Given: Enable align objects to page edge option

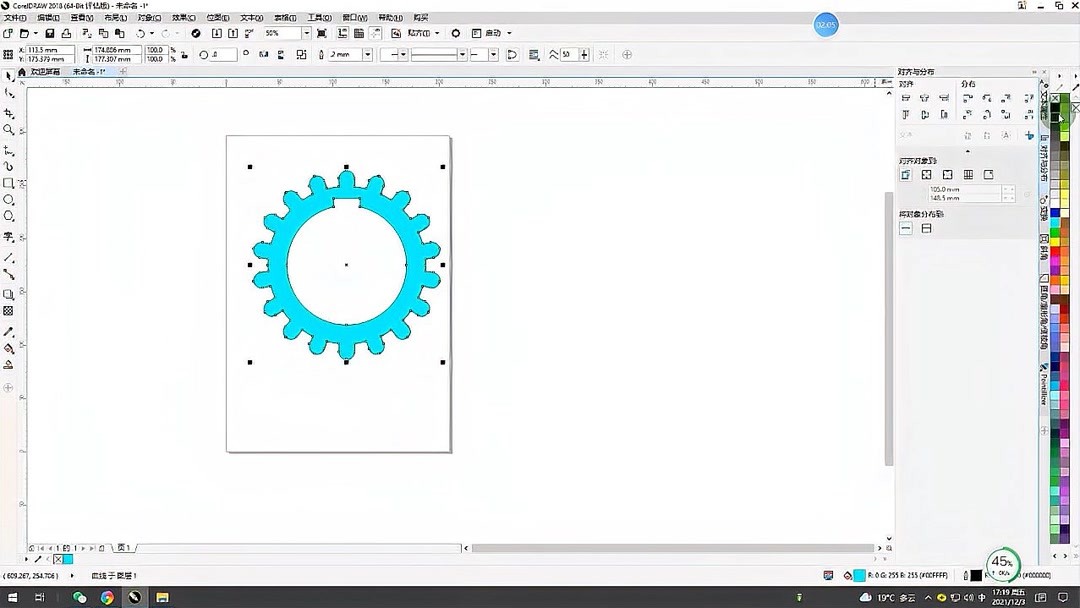Looking at the screenshot, I should point(926,174).
